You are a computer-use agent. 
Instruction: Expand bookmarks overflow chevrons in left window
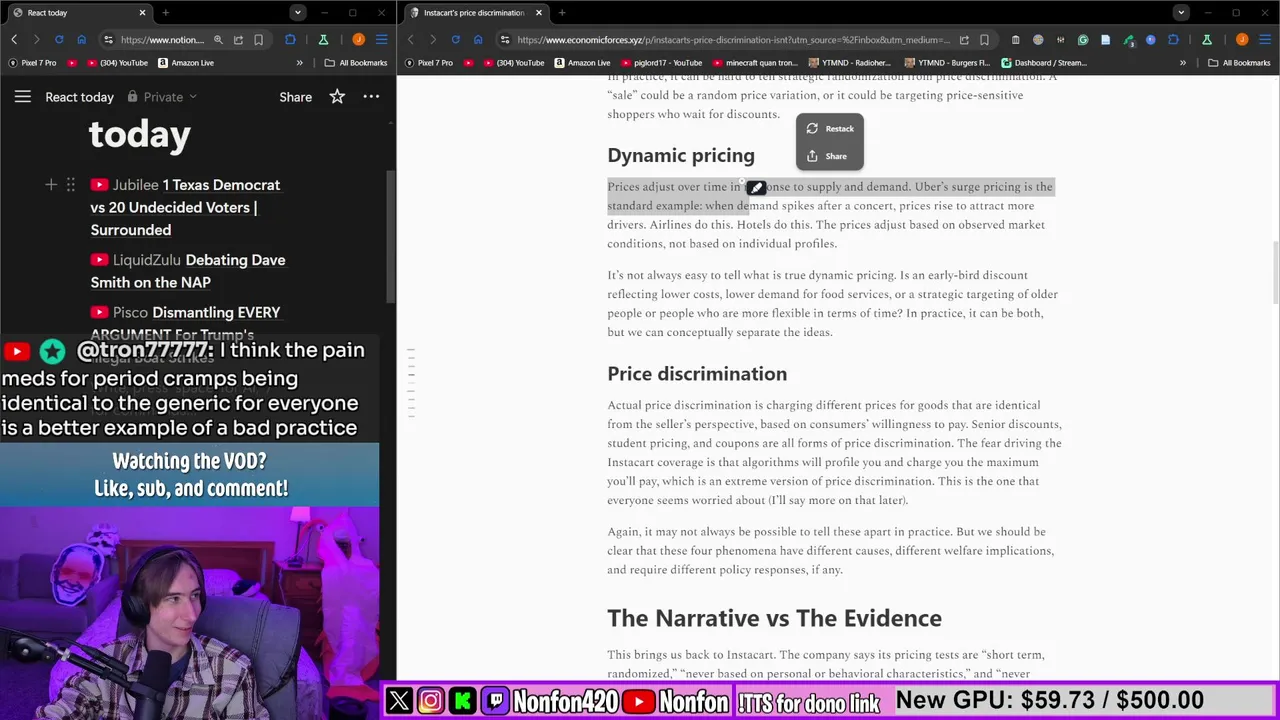coord(299,63)
